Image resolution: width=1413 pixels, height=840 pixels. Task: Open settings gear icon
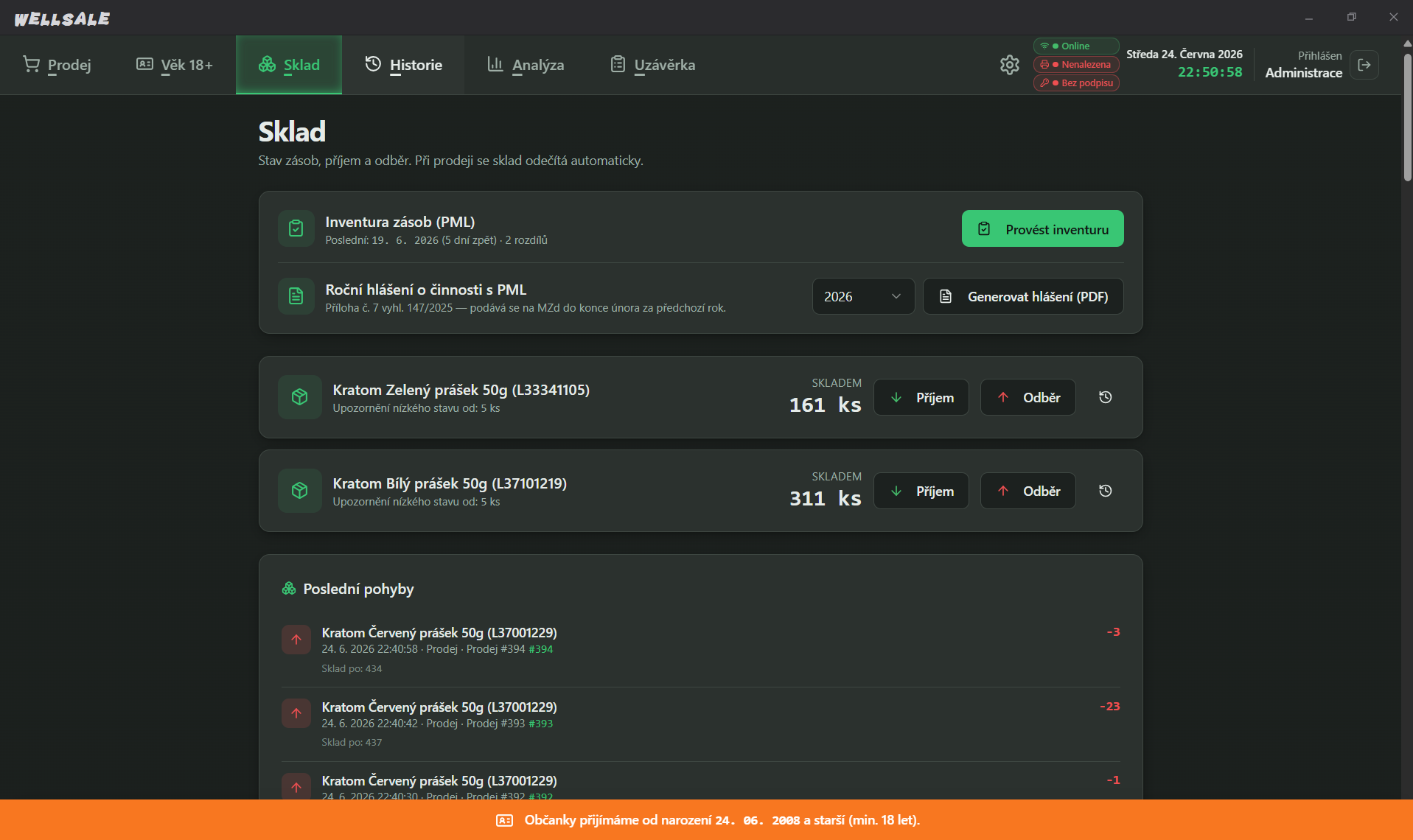click(1010, 65)
